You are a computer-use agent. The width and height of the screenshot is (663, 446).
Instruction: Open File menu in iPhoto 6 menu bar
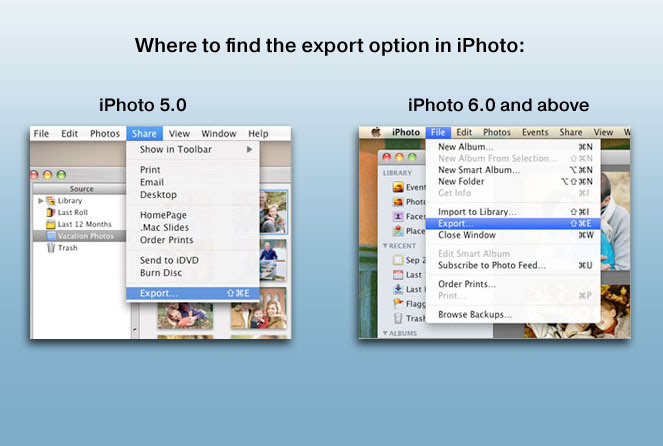tap(438, 132)
